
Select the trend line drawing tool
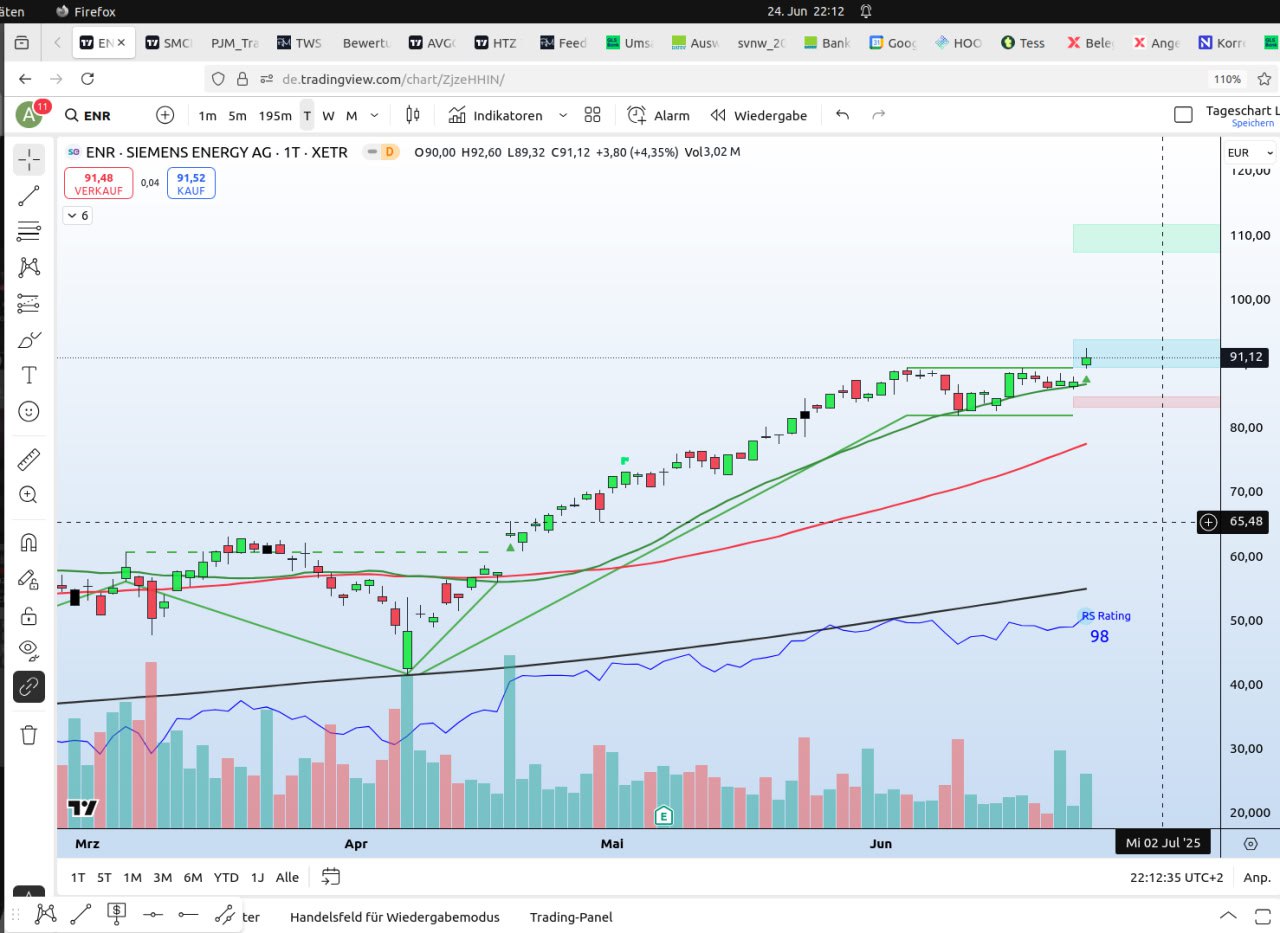(29, 196)
